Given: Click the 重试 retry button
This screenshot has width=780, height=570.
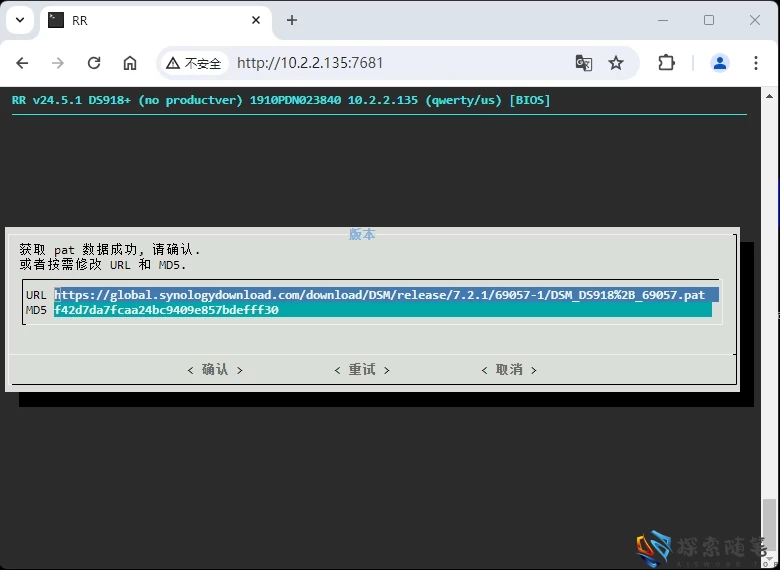Looking at the screenshot, I should pos(362,370).
